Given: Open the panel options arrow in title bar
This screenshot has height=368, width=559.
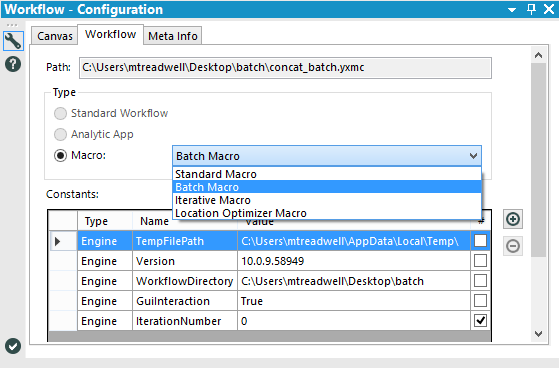Looking at the screenshot, I should [512, 10].
